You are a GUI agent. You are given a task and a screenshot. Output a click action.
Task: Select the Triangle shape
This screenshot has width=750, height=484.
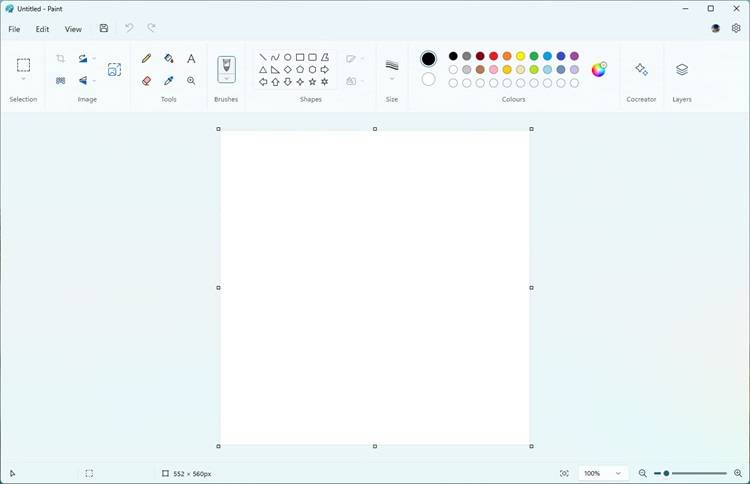[263, 69]
